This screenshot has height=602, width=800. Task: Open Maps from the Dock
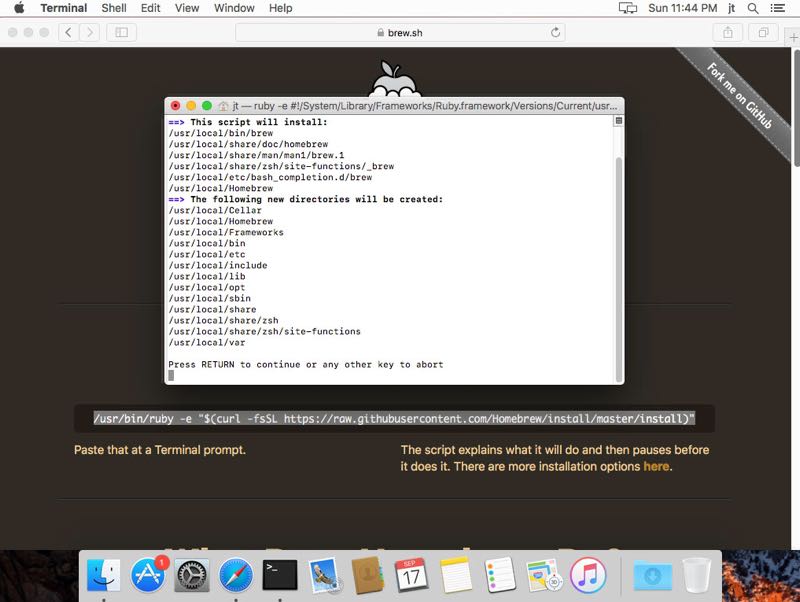point(543,575)
